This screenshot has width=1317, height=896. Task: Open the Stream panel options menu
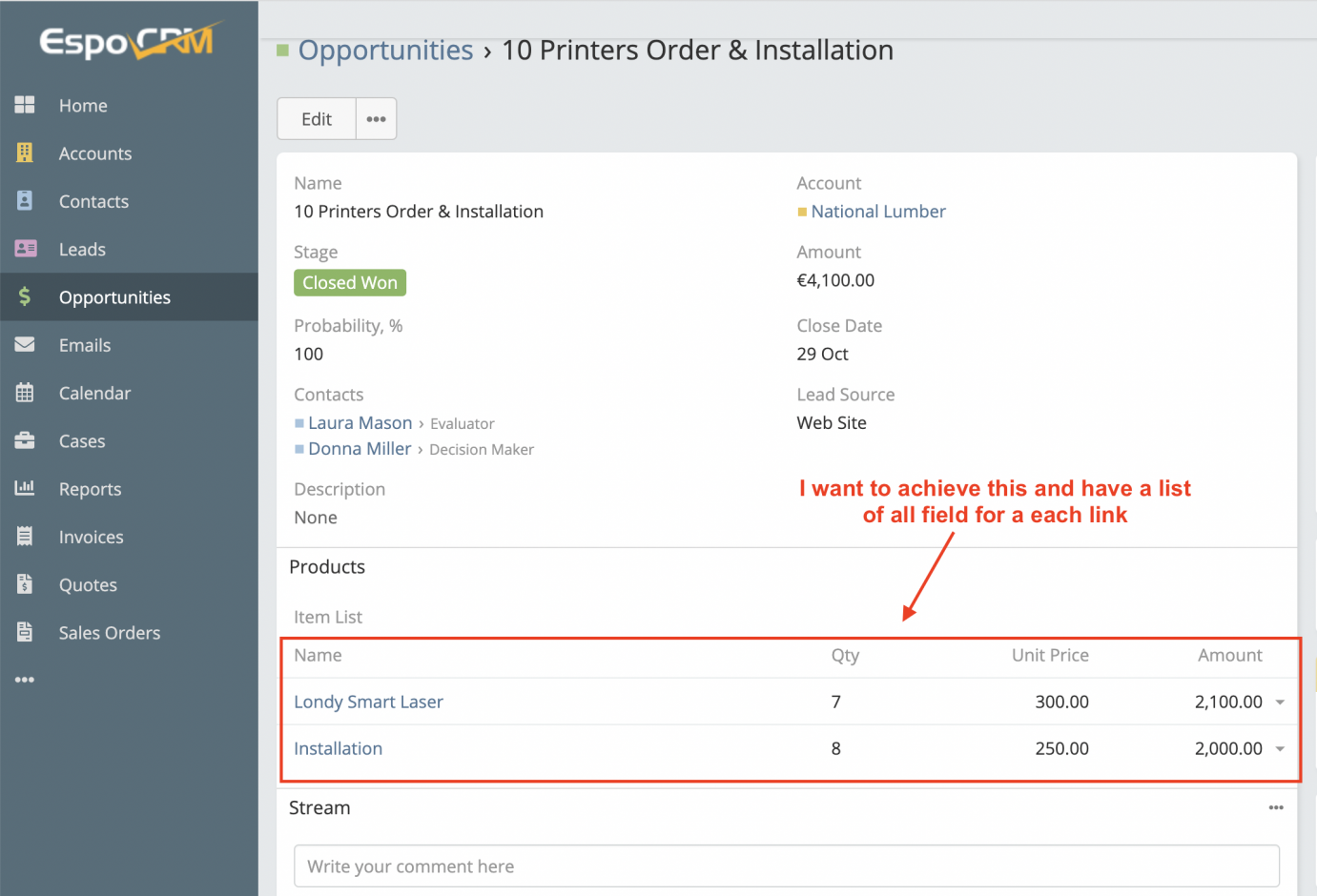[1276, 807]
